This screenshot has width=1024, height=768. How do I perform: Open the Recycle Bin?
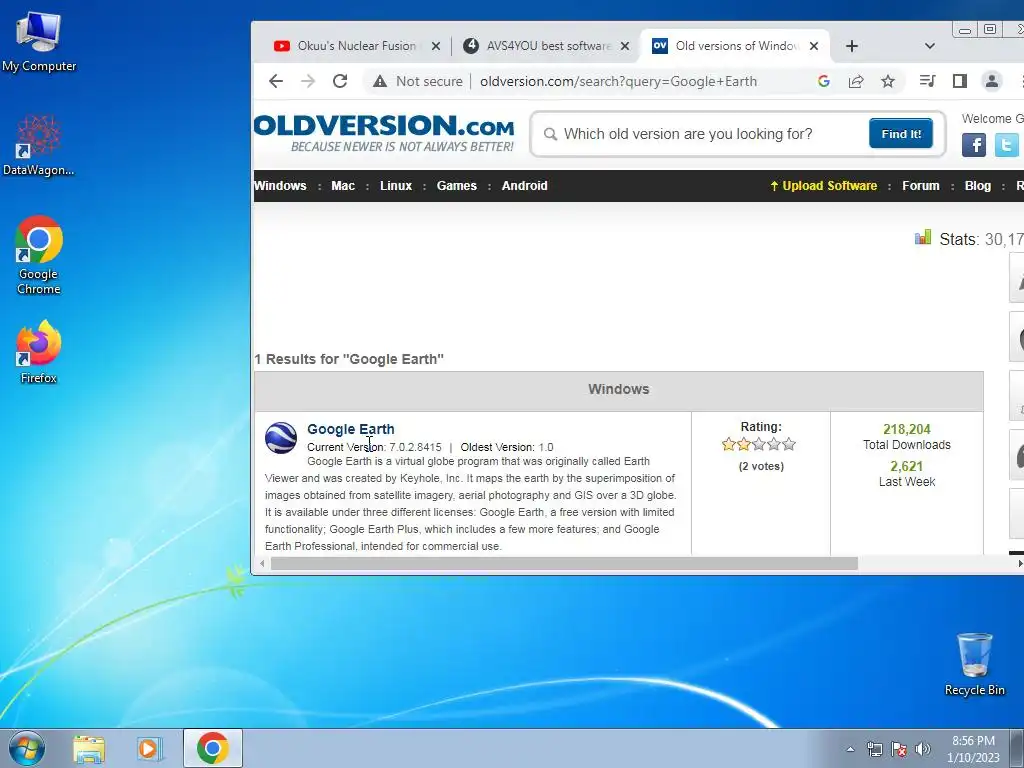tap(974, 664)
